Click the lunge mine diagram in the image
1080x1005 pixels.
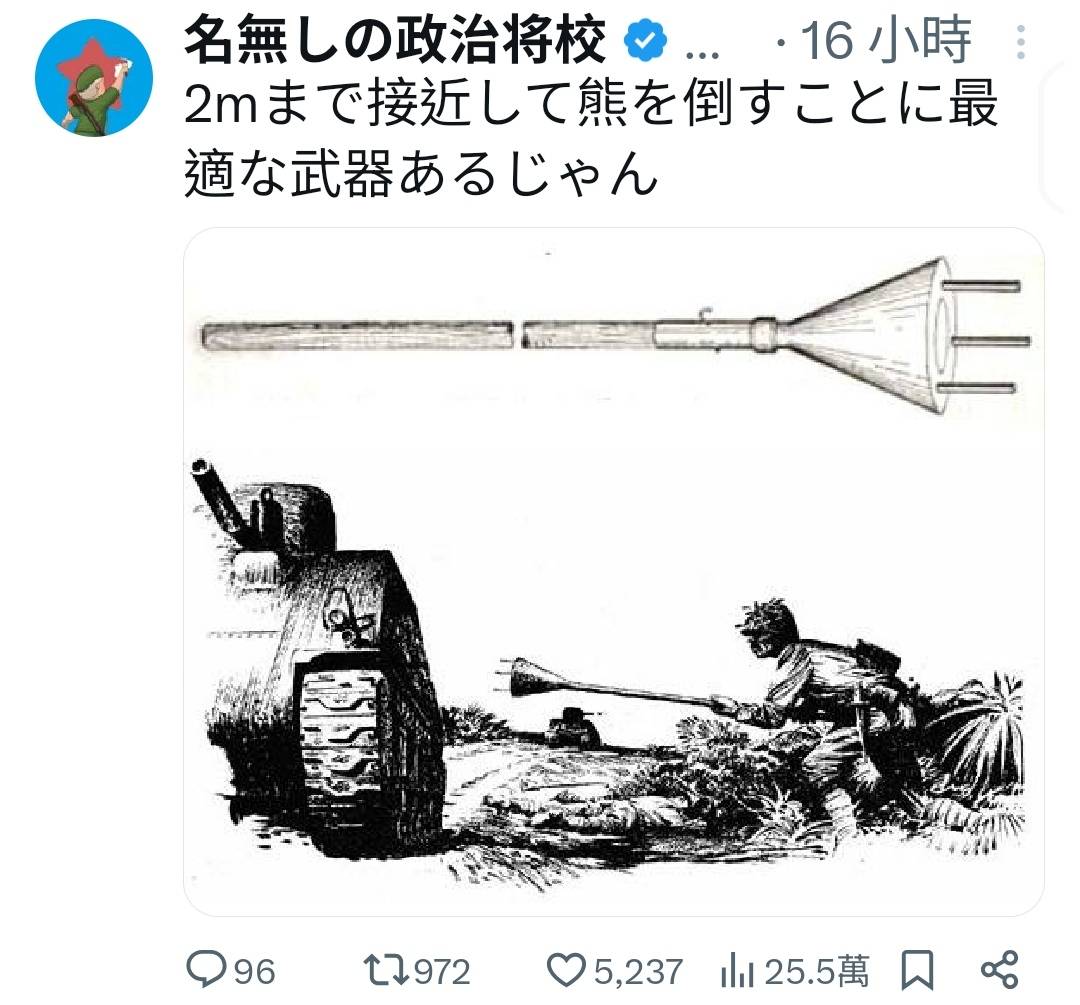click(615, 337)
